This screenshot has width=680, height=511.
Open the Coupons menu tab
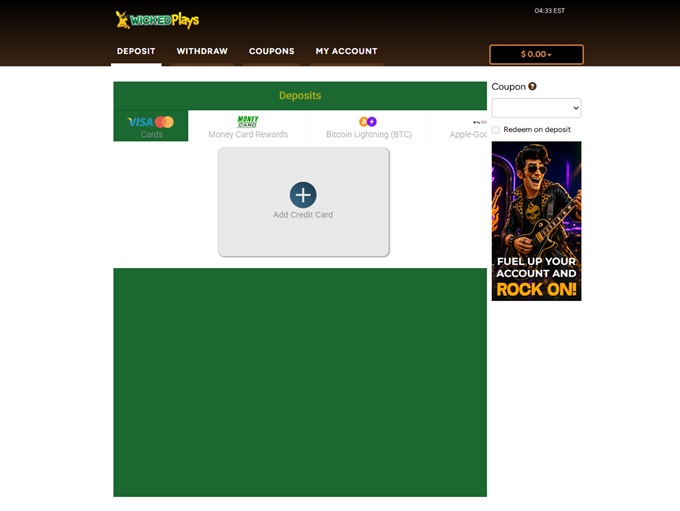[x=271, y=51]
